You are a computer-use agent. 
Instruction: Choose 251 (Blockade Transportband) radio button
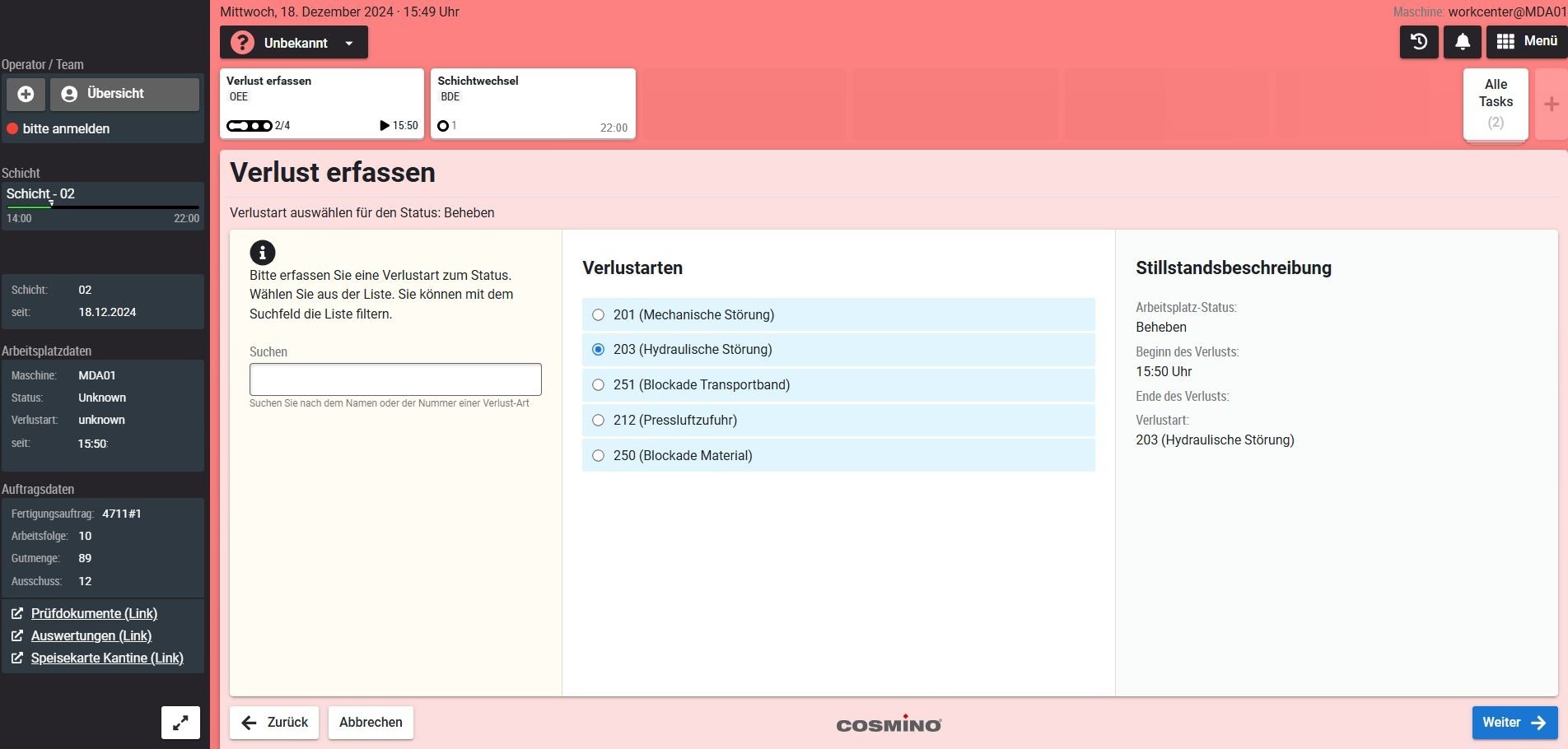pos(599,385)
